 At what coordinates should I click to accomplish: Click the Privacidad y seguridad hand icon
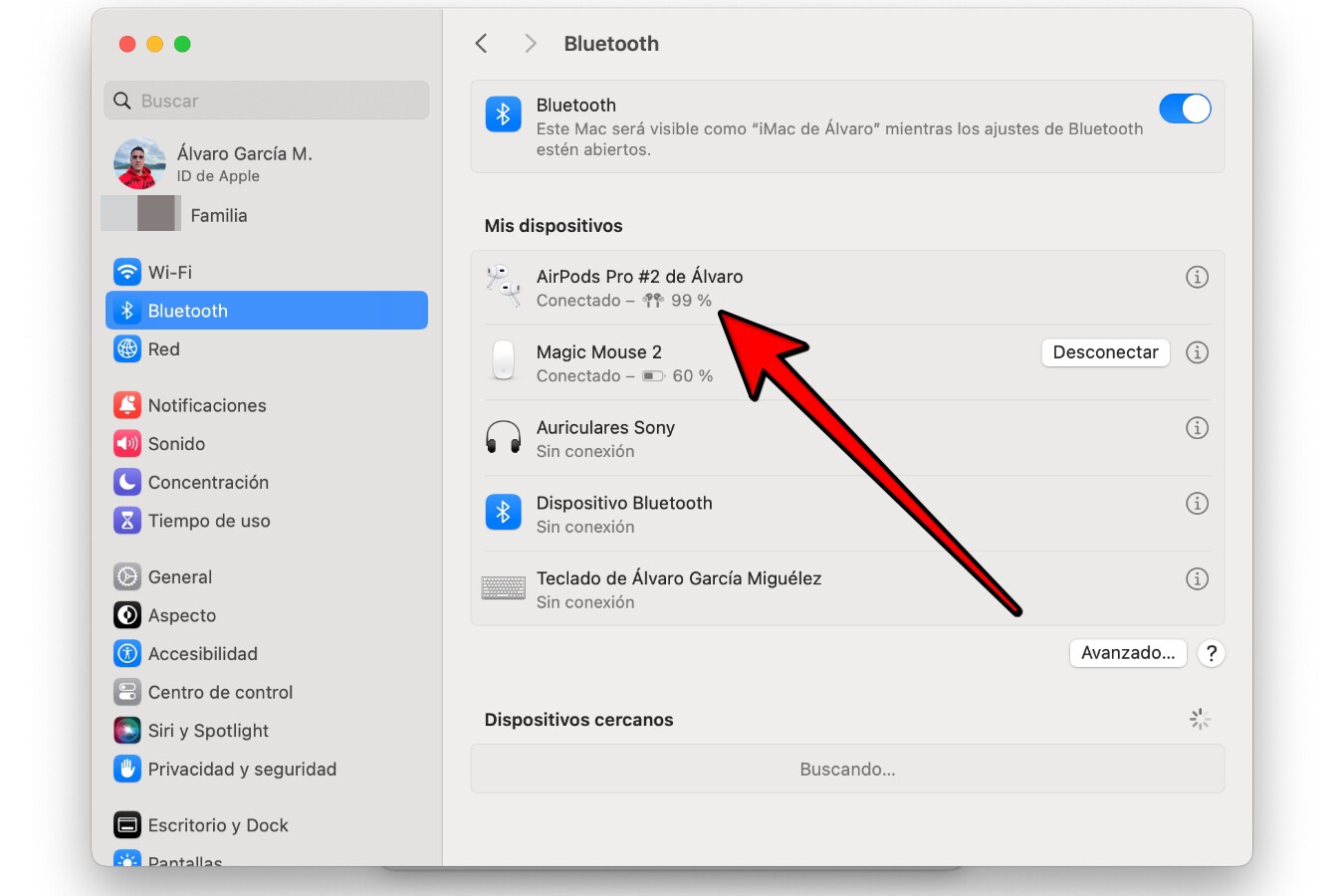tap(127, 770)
